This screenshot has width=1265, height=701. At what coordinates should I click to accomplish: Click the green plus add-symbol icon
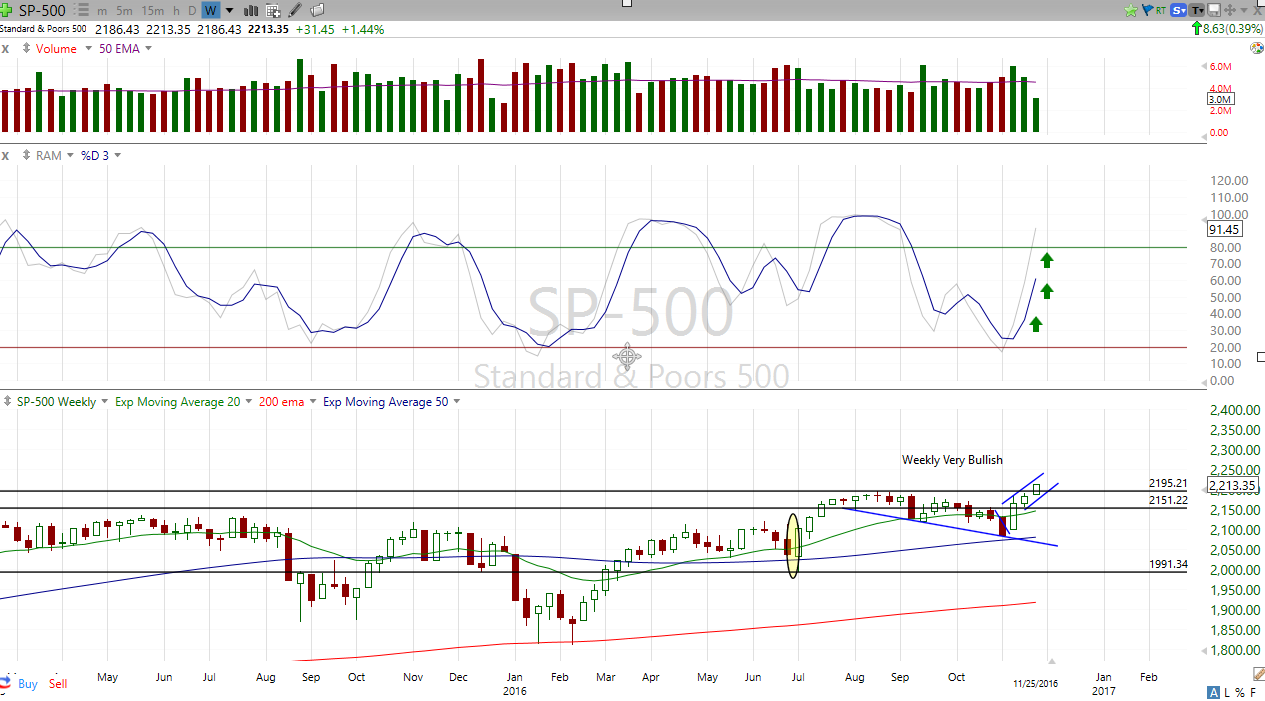click(8, 10)
